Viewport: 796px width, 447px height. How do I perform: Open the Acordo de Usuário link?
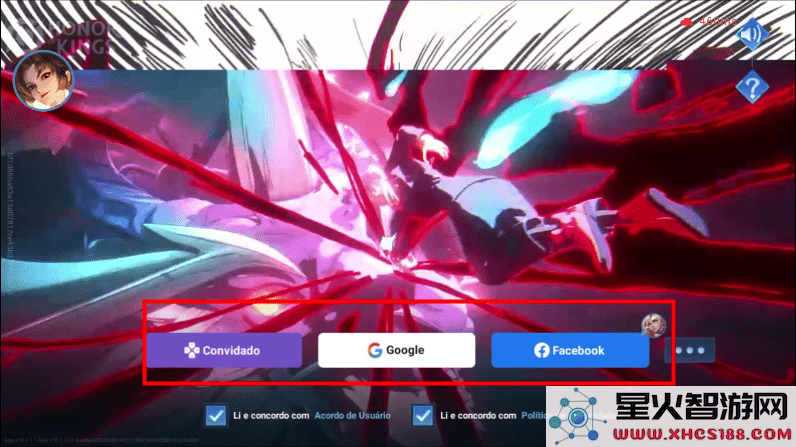(x=352, y=416)
